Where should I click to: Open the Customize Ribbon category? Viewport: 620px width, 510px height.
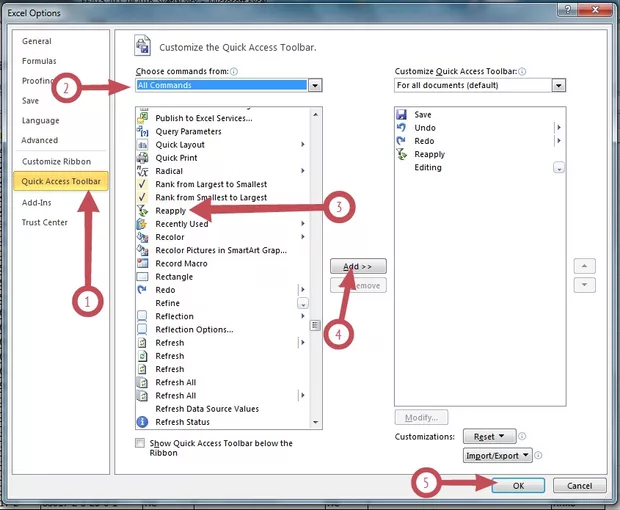click(57, 161)
